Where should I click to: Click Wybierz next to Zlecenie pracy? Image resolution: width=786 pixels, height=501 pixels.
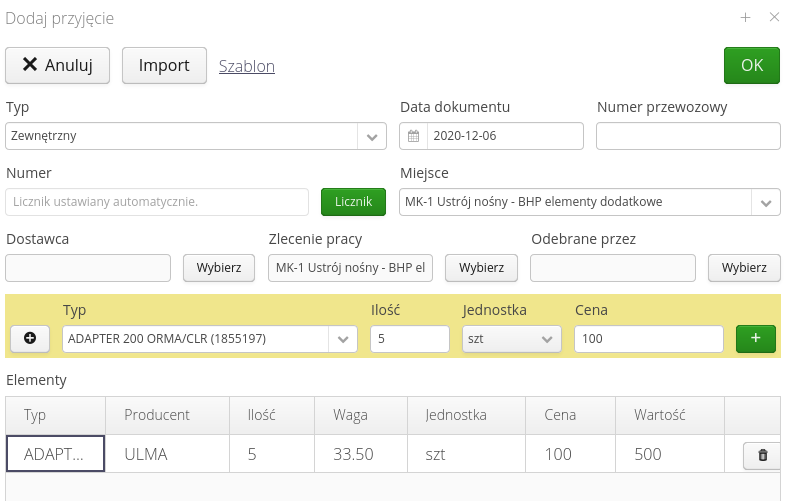coord(481,268)
